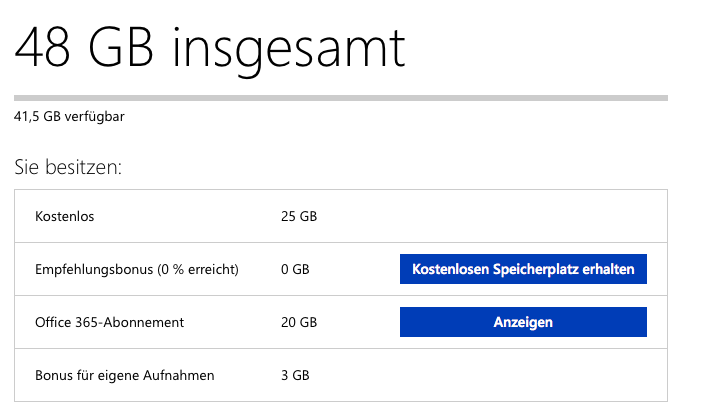Click the gray storage usage bar
Screen dimensions: 703x410
(340, 97)
